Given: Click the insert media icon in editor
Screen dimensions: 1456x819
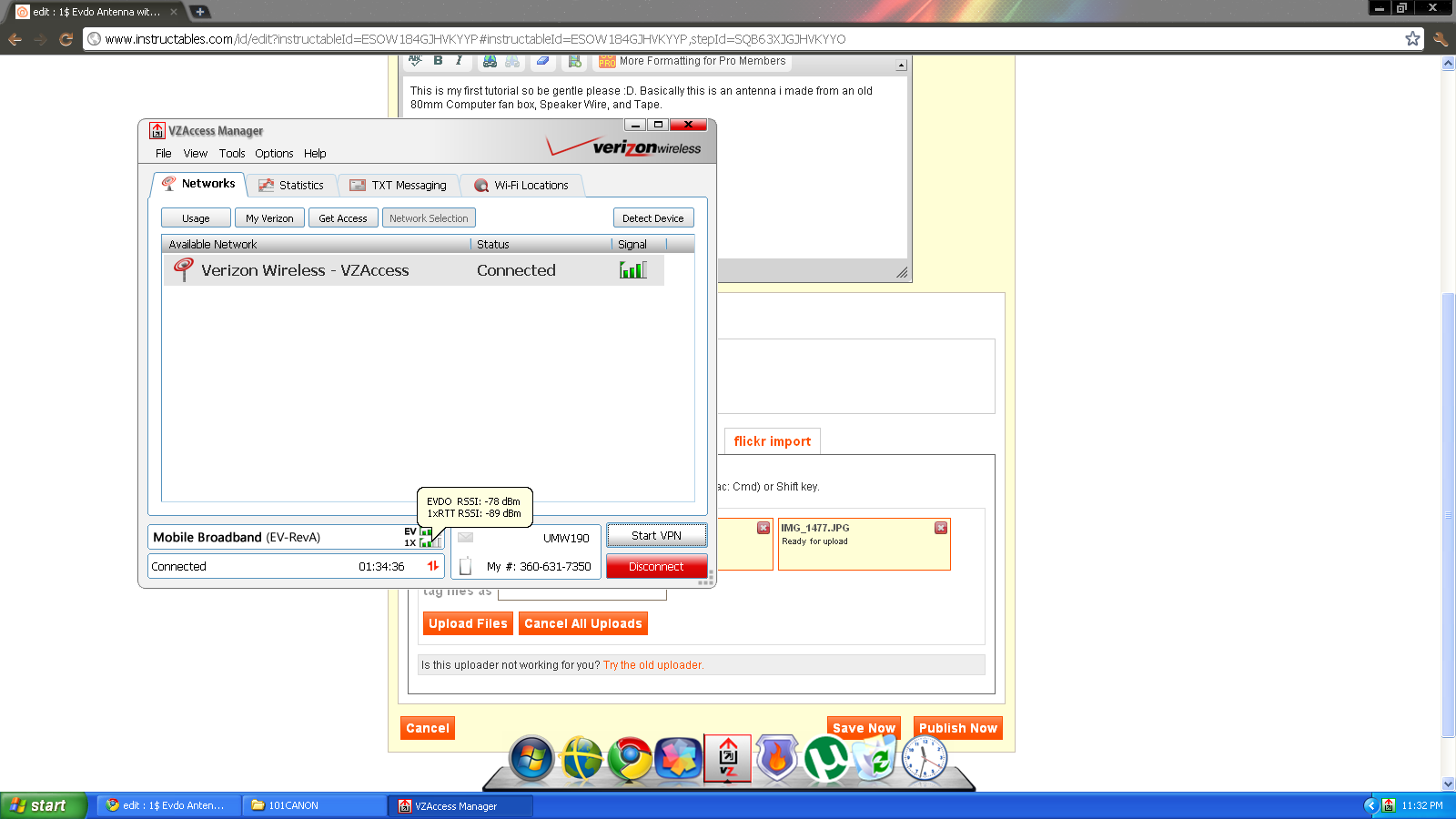Looking at the screenshot, I should pyautogui.click(x=574, y=61).
